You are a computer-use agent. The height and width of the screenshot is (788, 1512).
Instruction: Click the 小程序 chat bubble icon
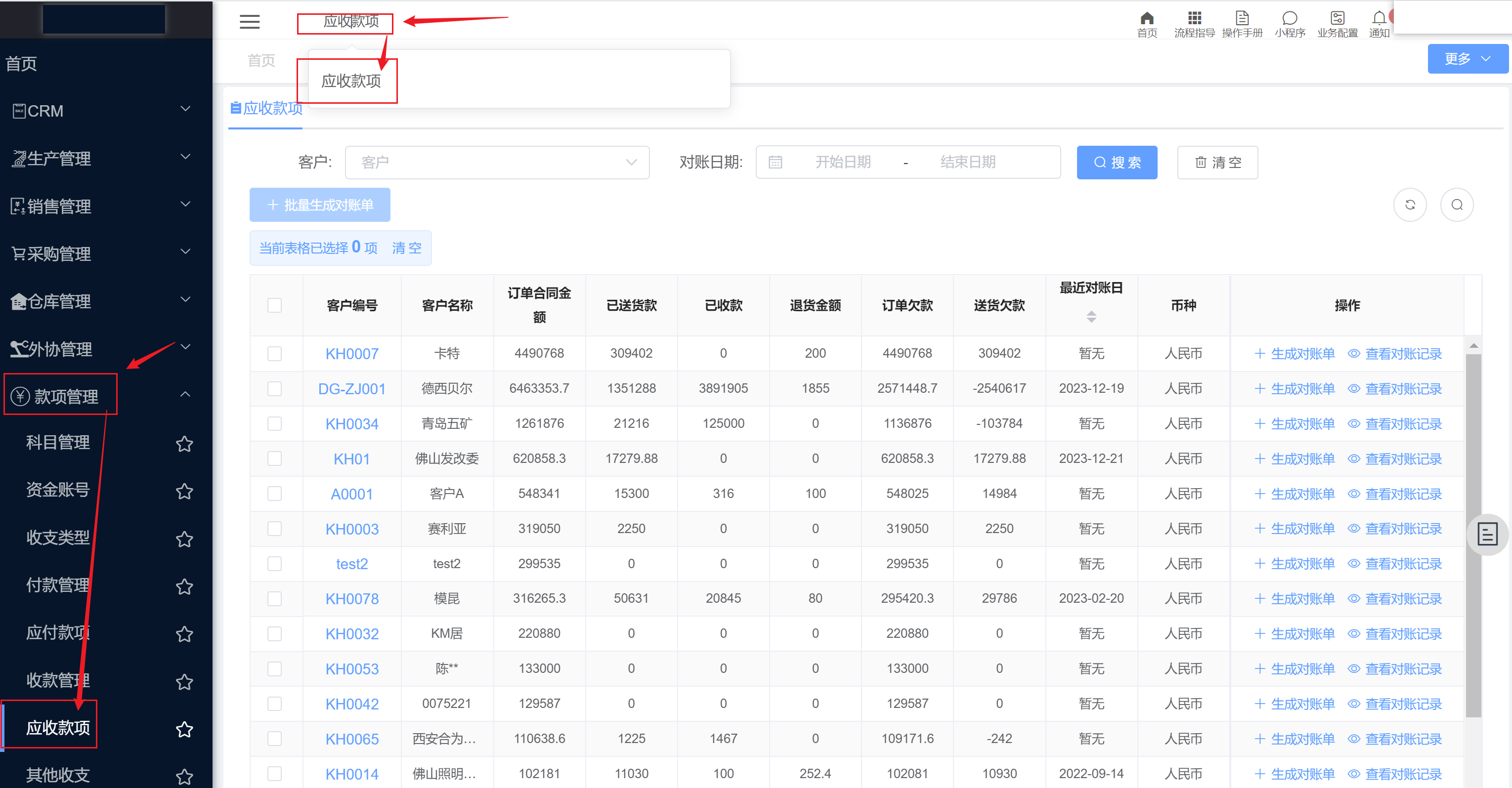1289,18
